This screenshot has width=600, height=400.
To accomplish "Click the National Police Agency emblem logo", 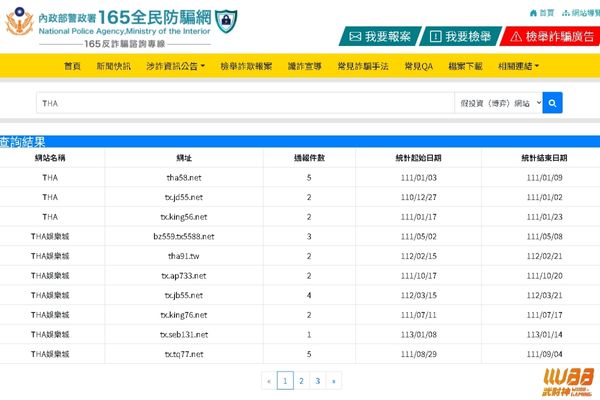I will tap(19, 22).
